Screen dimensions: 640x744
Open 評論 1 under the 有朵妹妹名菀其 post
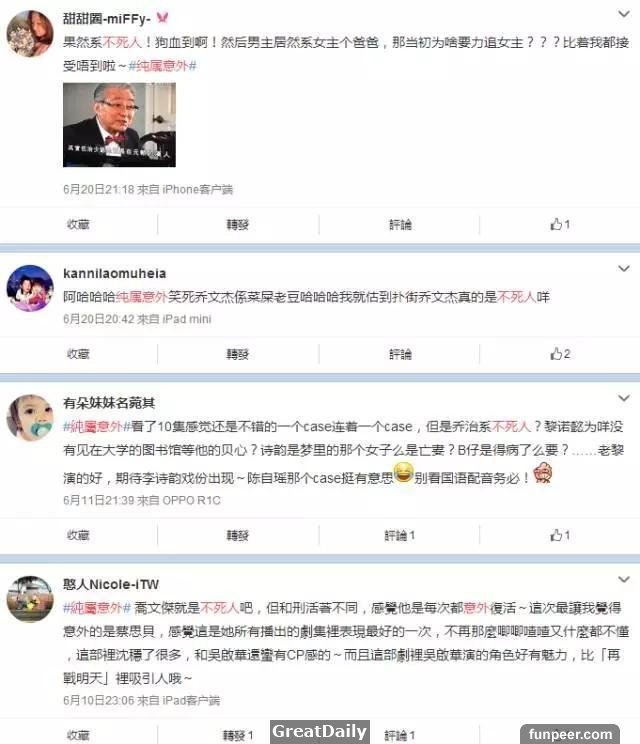(x=399, y=535)
